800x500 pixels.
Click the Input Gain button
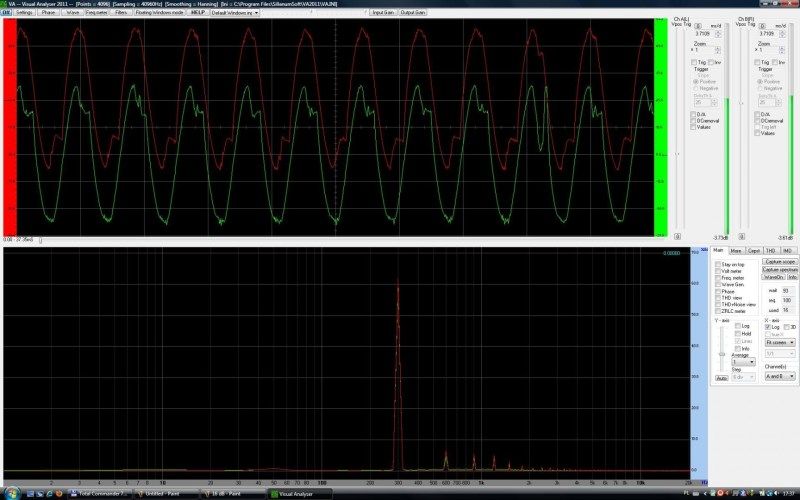[x=383, y=12]
